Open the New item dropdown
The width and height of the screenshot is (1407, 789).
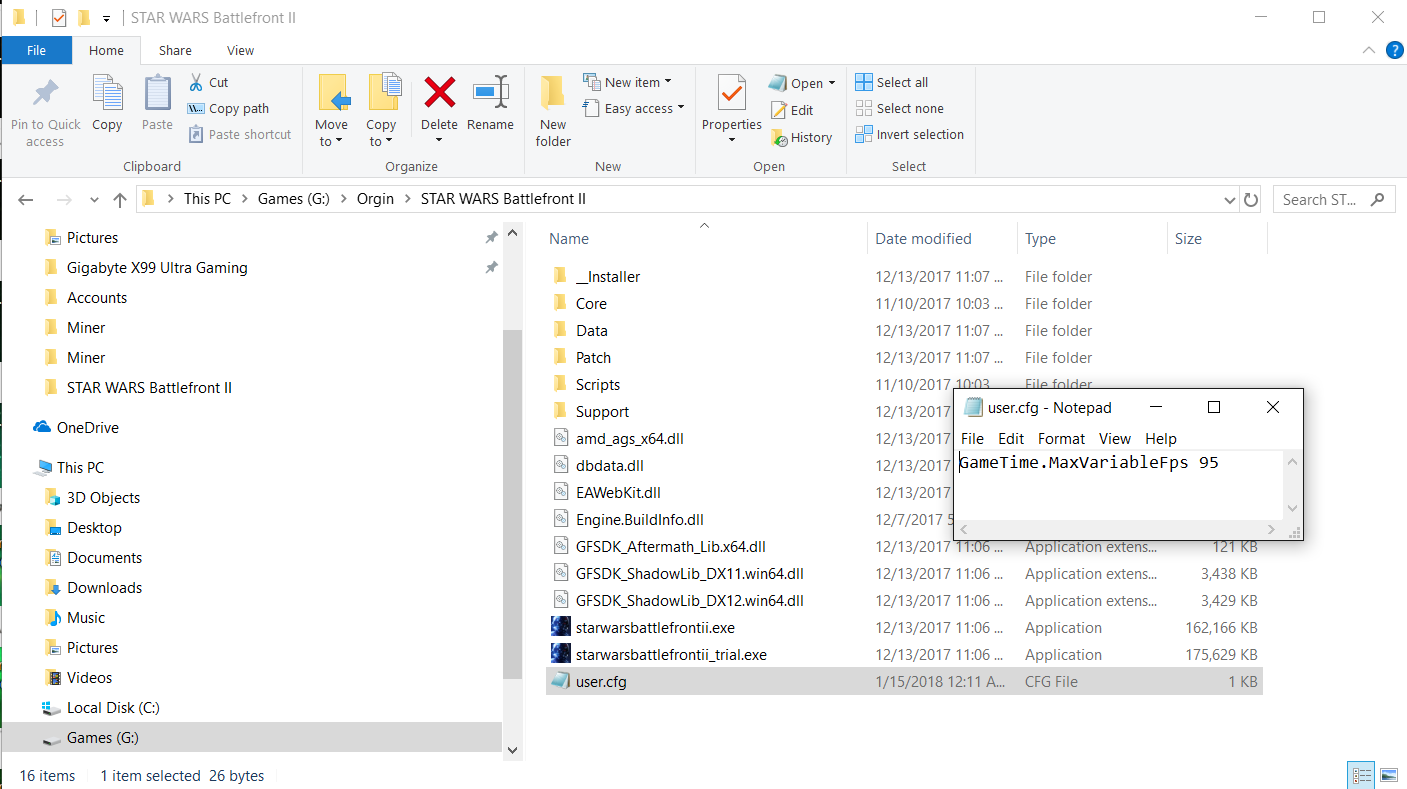tap(666, 81)
